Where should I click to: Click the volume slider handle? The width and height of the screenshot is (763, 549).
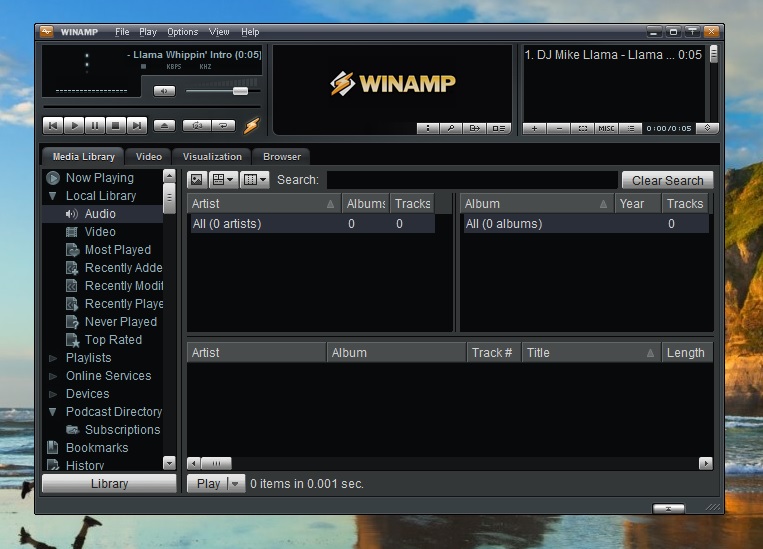(x=240, y=91)
